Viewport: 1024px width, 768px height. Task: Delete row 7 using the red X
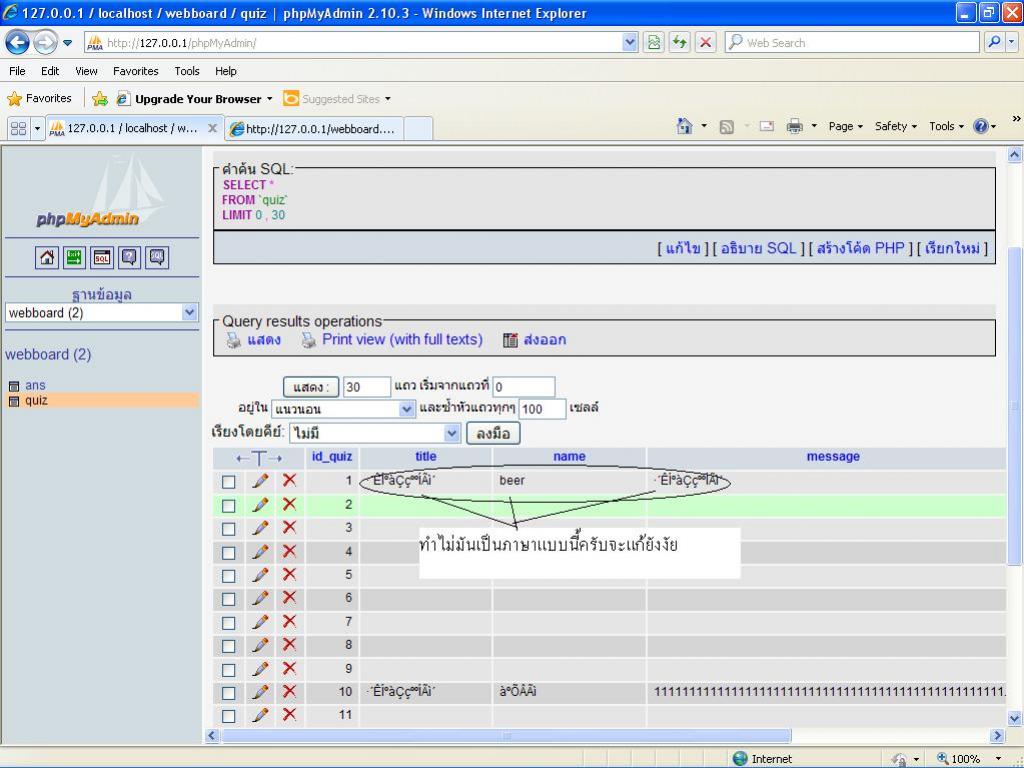click(x=289, y=622)
